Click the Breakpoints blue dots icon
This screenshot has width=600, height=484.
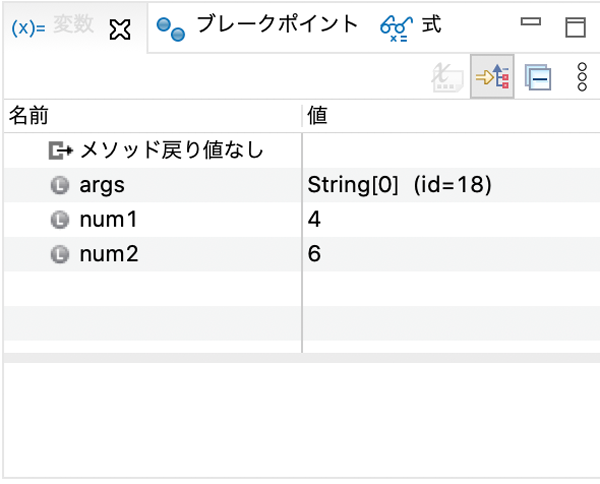pos(171,29)
